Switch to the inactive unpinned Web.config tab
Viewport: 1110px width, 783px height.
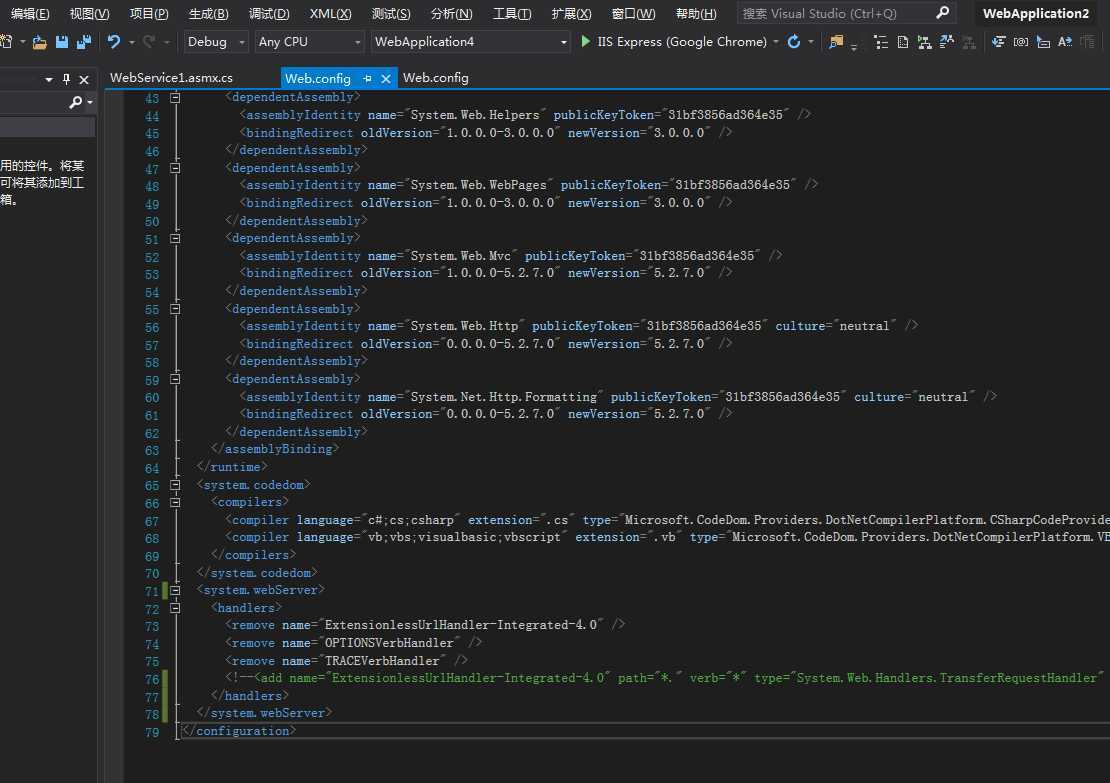[435, 78]
